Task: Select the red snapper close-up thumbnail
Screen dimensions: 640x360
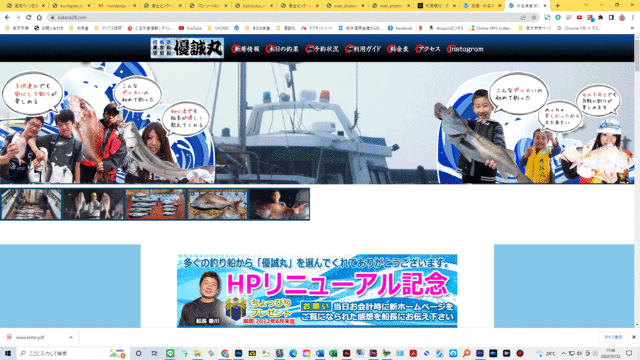Action: pyautogui.click(x=217, y=204)
